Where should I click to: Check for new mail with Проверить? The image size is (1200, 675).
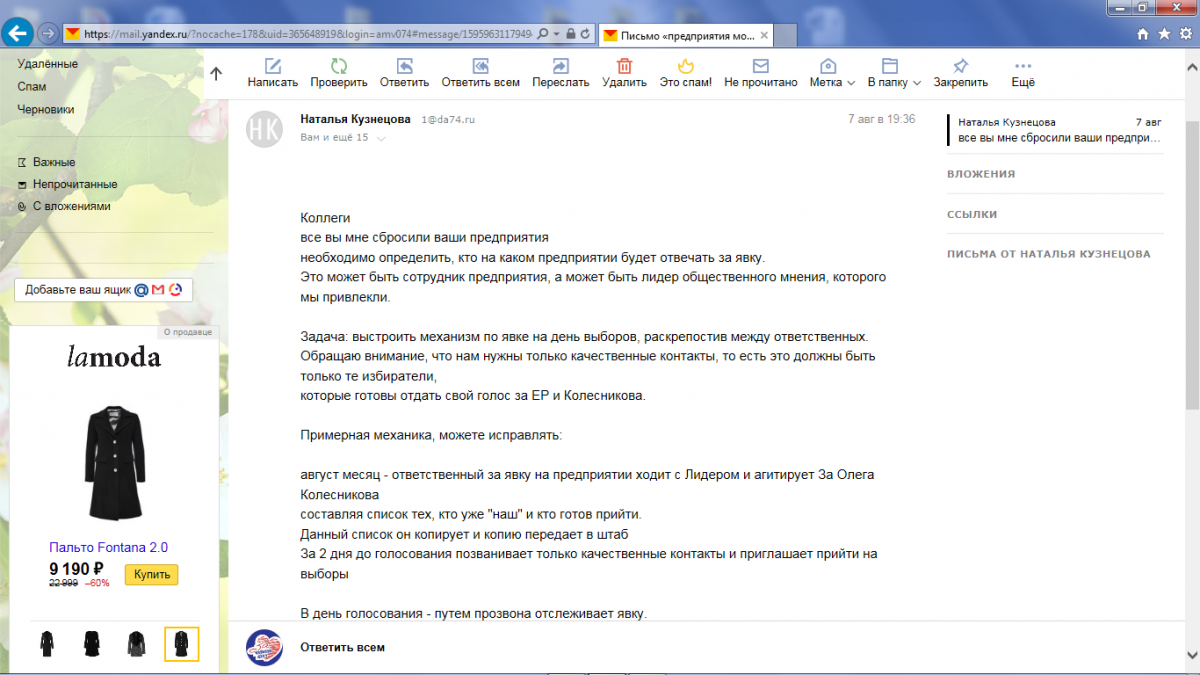pos(339,73)
